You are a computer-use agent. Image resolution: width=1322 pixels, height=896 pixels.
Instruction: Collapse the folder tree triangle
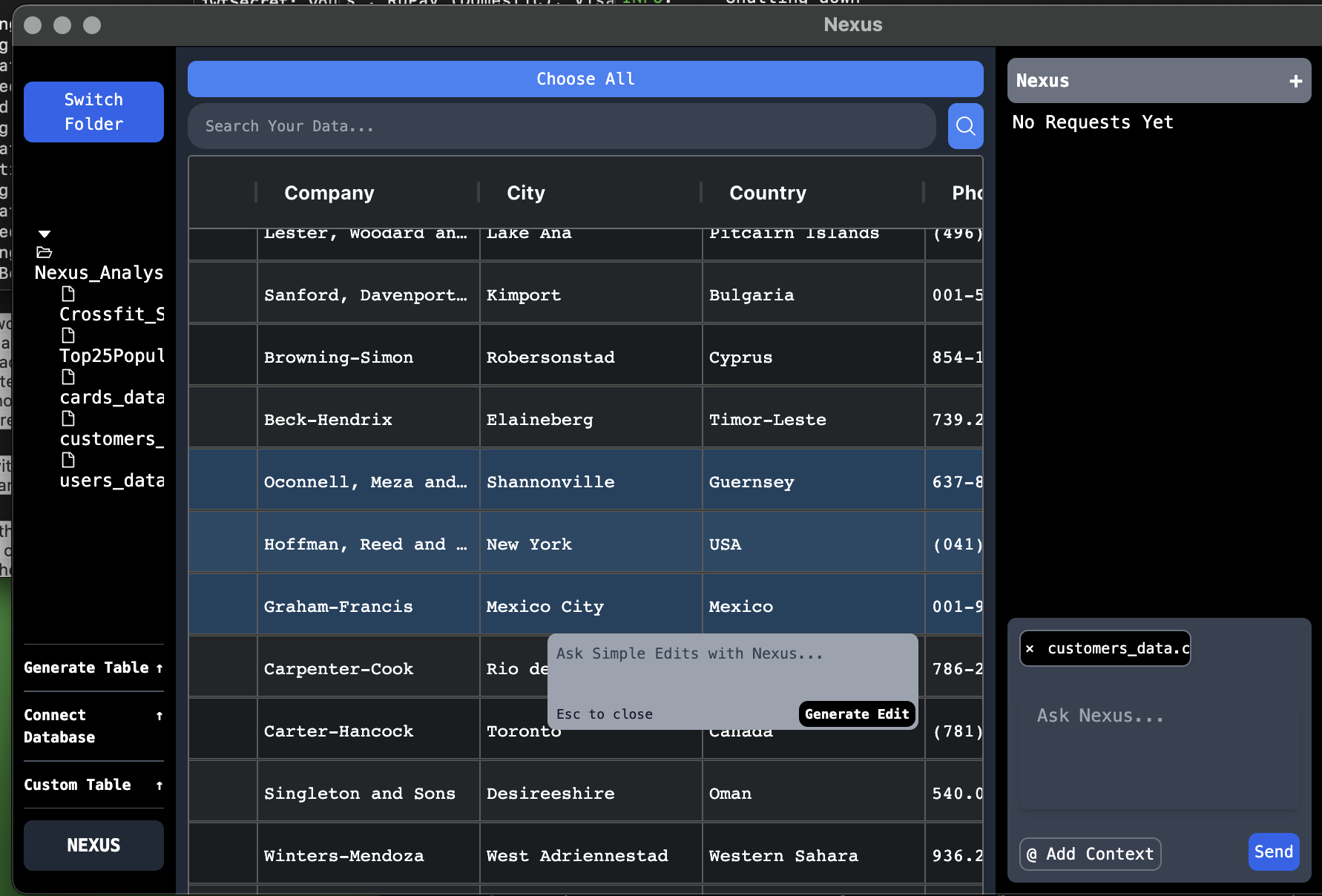tap(45, 234)
